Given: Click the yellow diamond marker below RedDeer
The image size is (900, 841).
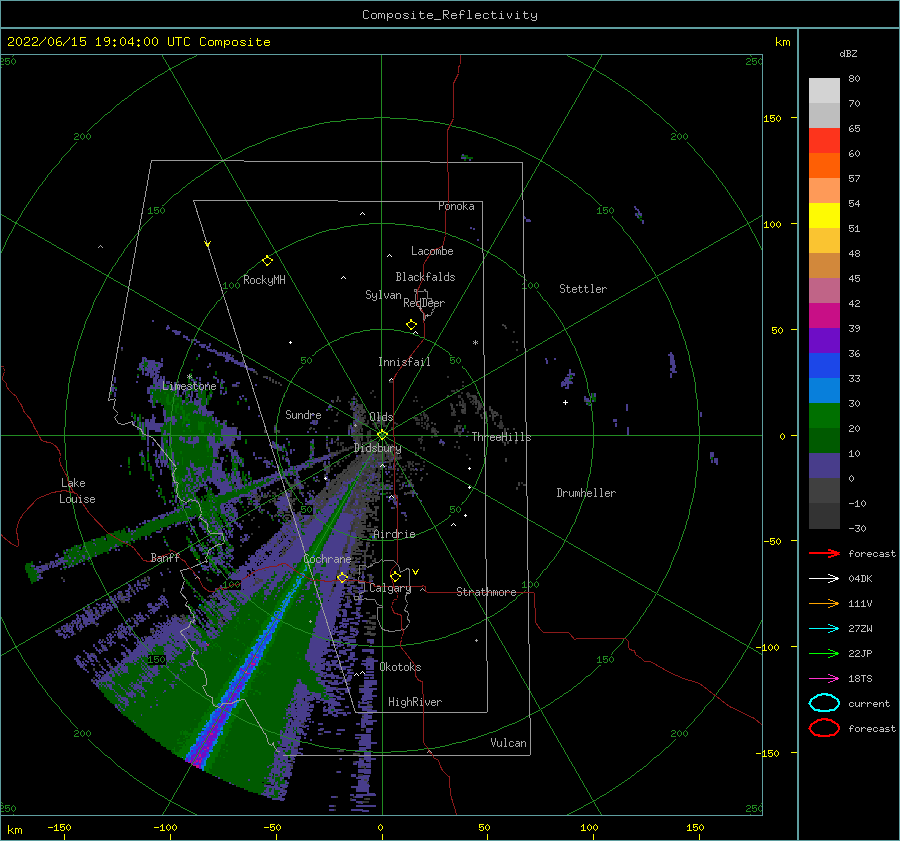Looking at the screenshot, I should 411,325.
